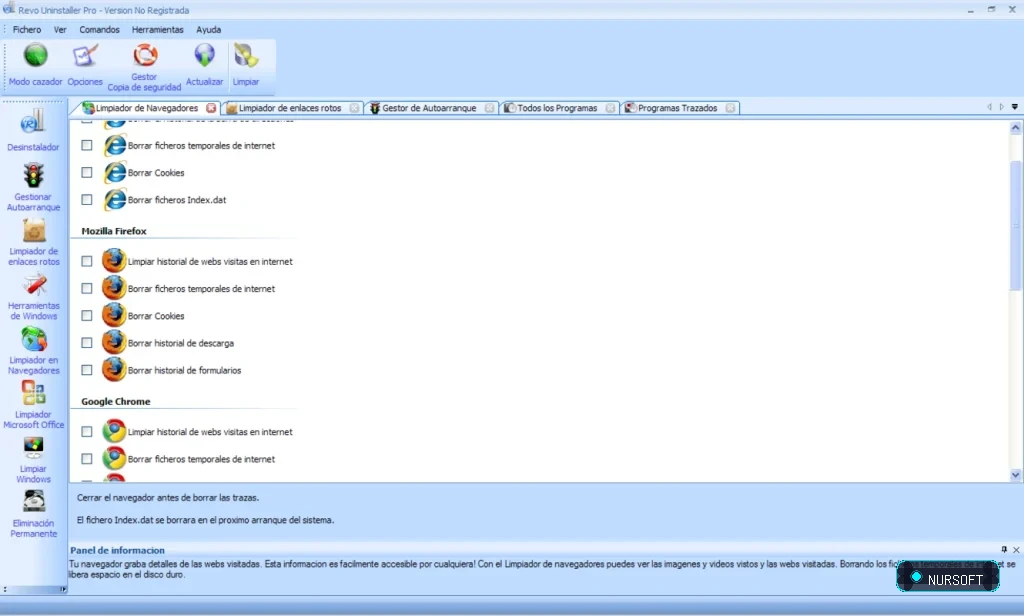Click Firefox icon beside Borrar ficheros temporales
Image resolution: width=1024 pixels, height=616 pixels.
coord(114,288)
